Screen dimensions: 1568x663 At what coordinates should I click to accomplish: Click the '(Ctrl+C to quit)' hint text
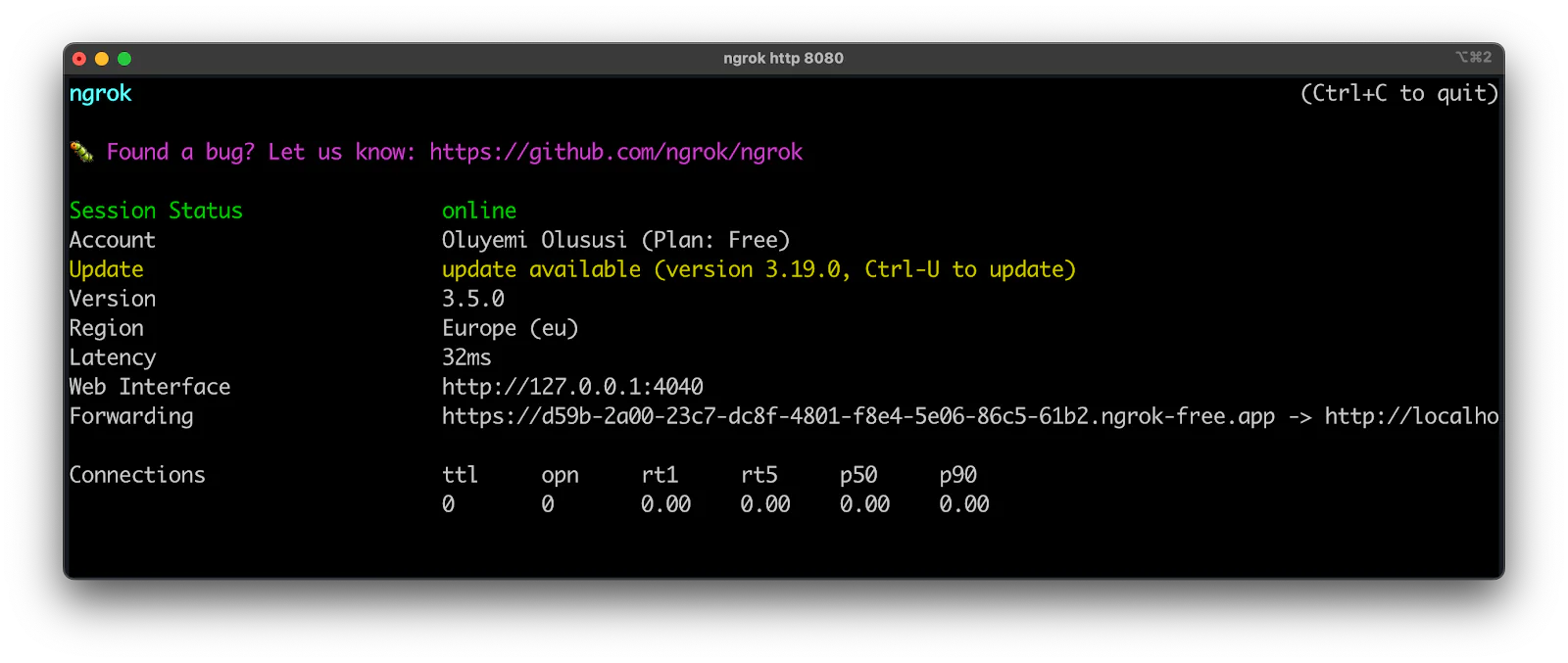click(x=1398, y=94)
